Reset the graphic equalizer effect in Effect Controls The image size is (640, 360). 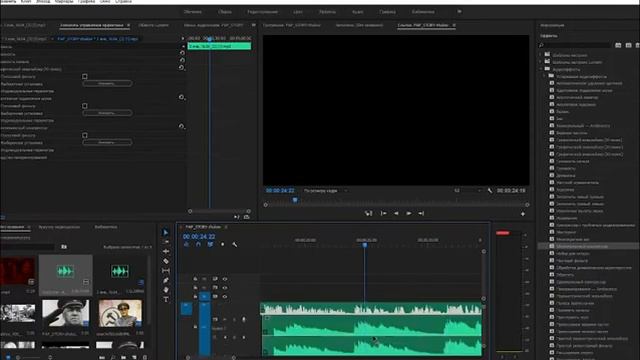(182, 68)
